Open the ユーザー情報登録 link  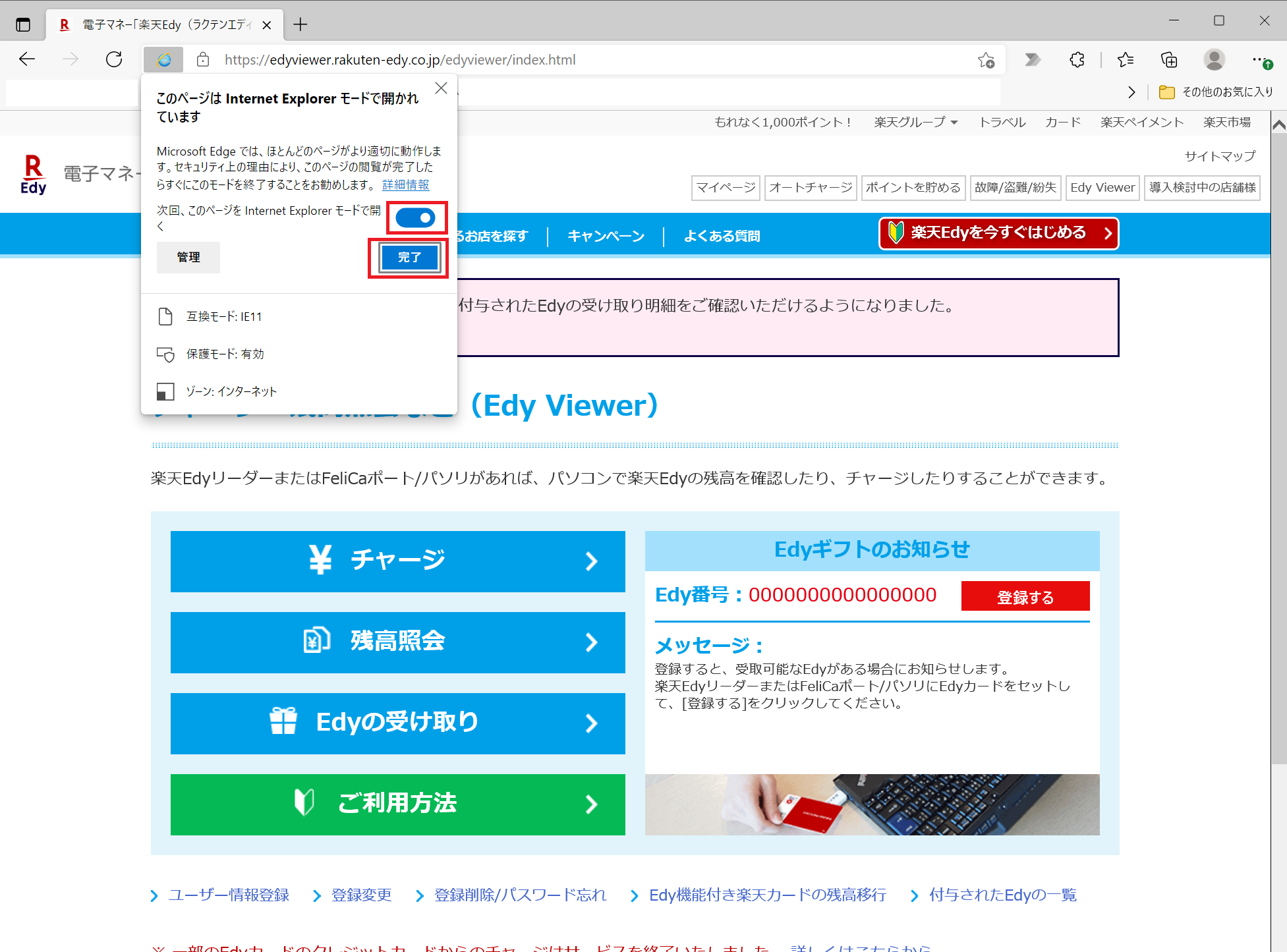coord(228,895)
